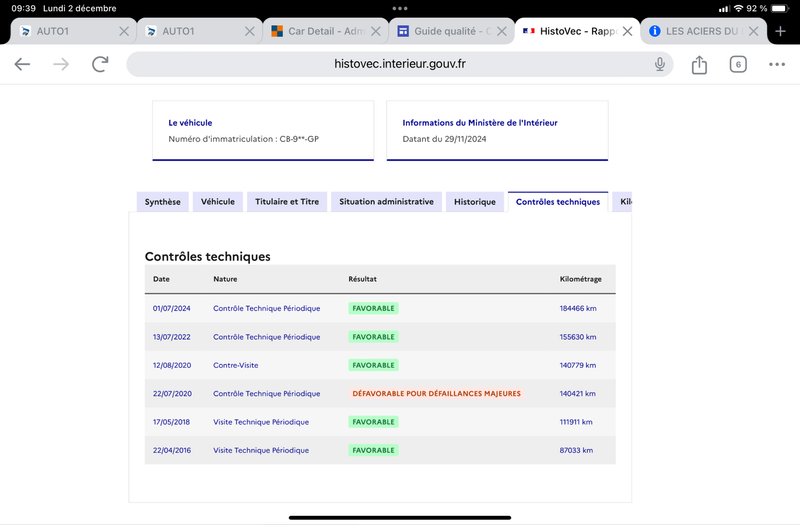Open the Véhicule tab
The width and height of the screenshot is (800, 525).
[x=218, y=202]
